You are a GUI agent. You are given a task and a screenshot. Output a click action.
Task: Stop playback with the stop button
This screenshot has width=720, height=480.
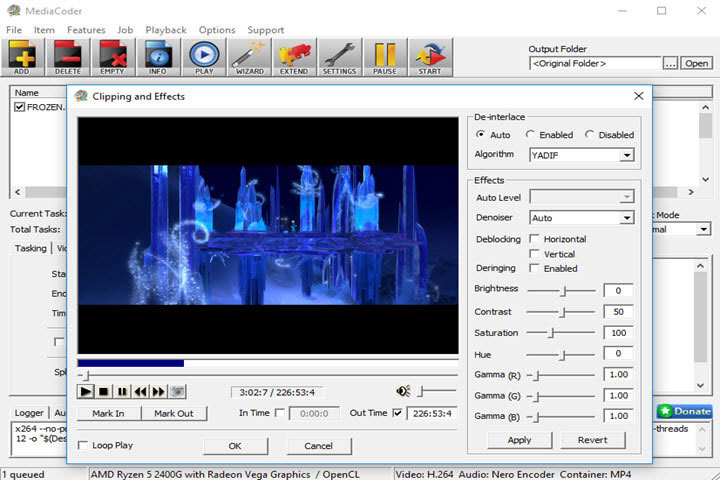tap(104, 392)
